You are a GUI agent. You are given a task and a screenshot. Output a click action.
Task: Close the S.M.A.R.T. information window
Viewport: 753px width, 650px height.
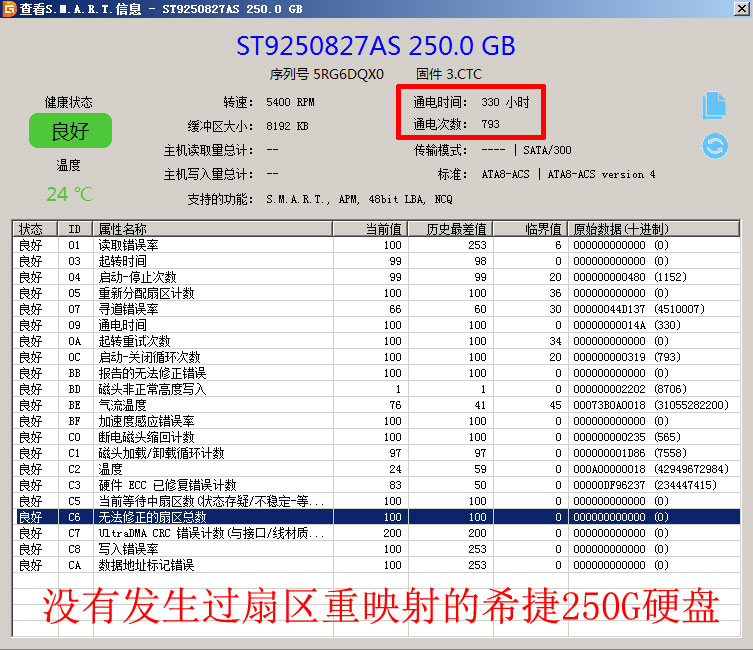point(741,8)
